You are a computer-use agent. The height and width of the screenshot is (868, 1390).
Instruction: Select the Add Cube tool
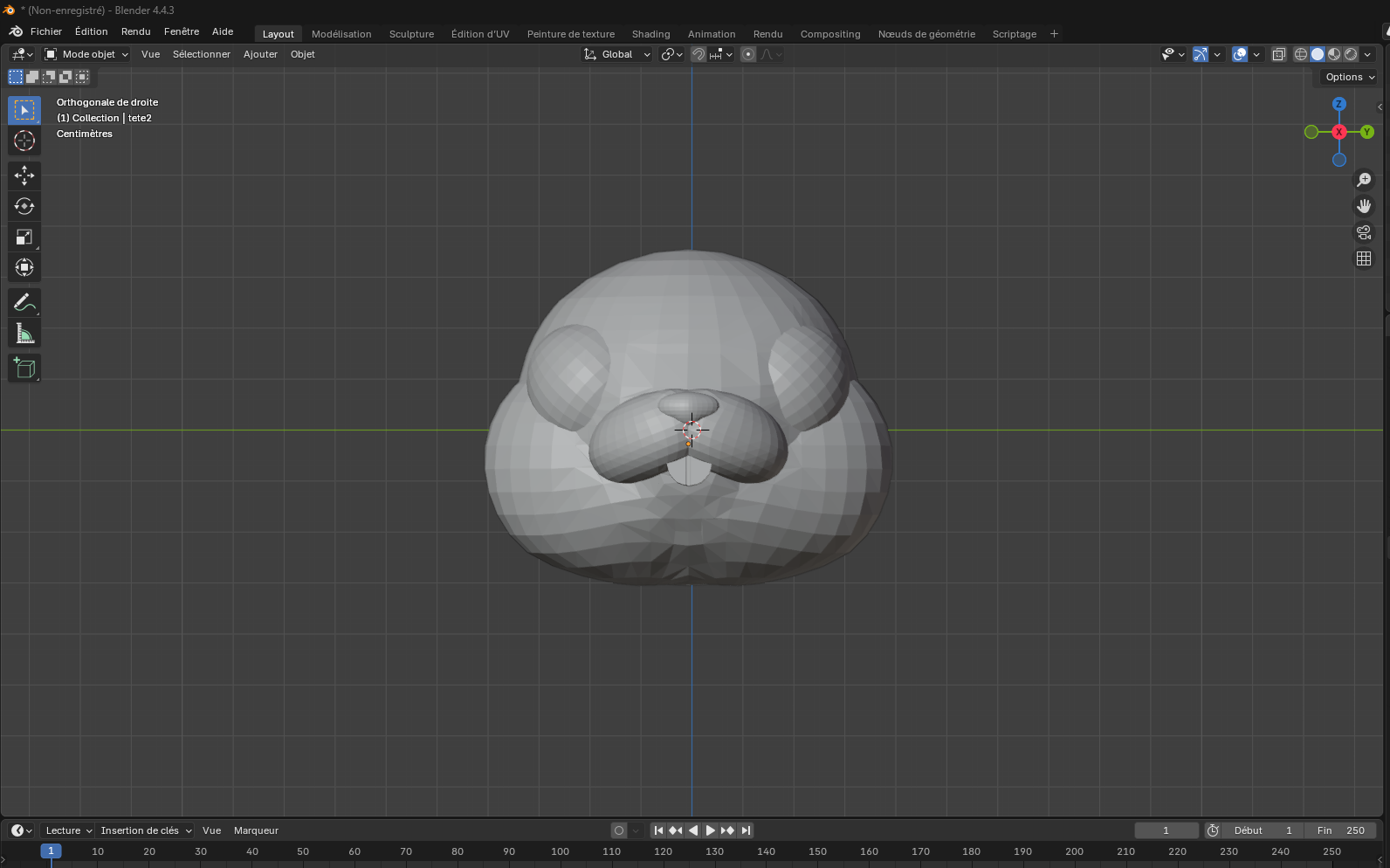tap(24, 369)
